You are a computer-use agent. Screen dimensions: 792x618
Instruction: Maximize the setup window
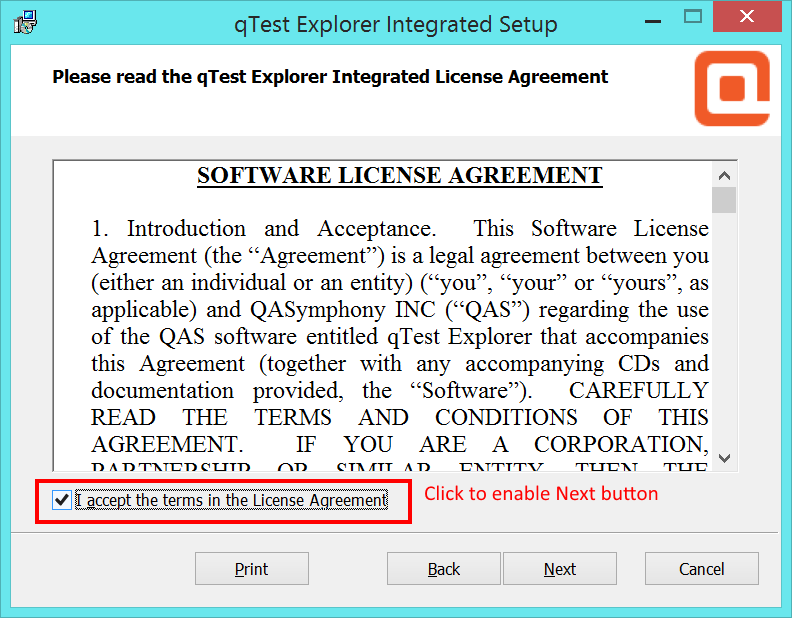[692, 19]
